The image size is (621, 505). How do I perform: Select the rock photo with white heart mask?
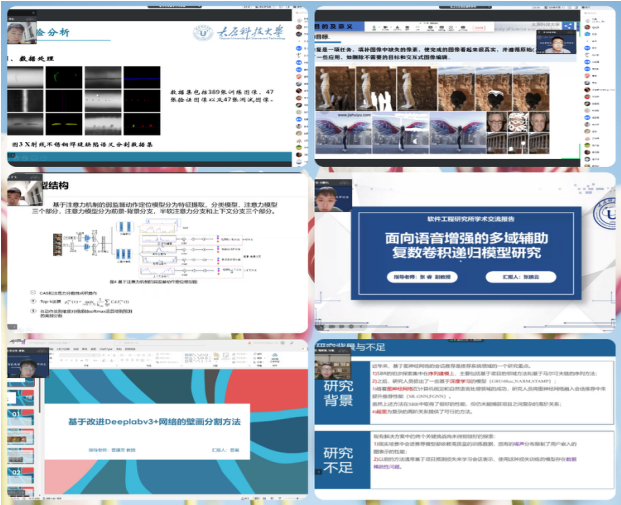tap(493, 89)
